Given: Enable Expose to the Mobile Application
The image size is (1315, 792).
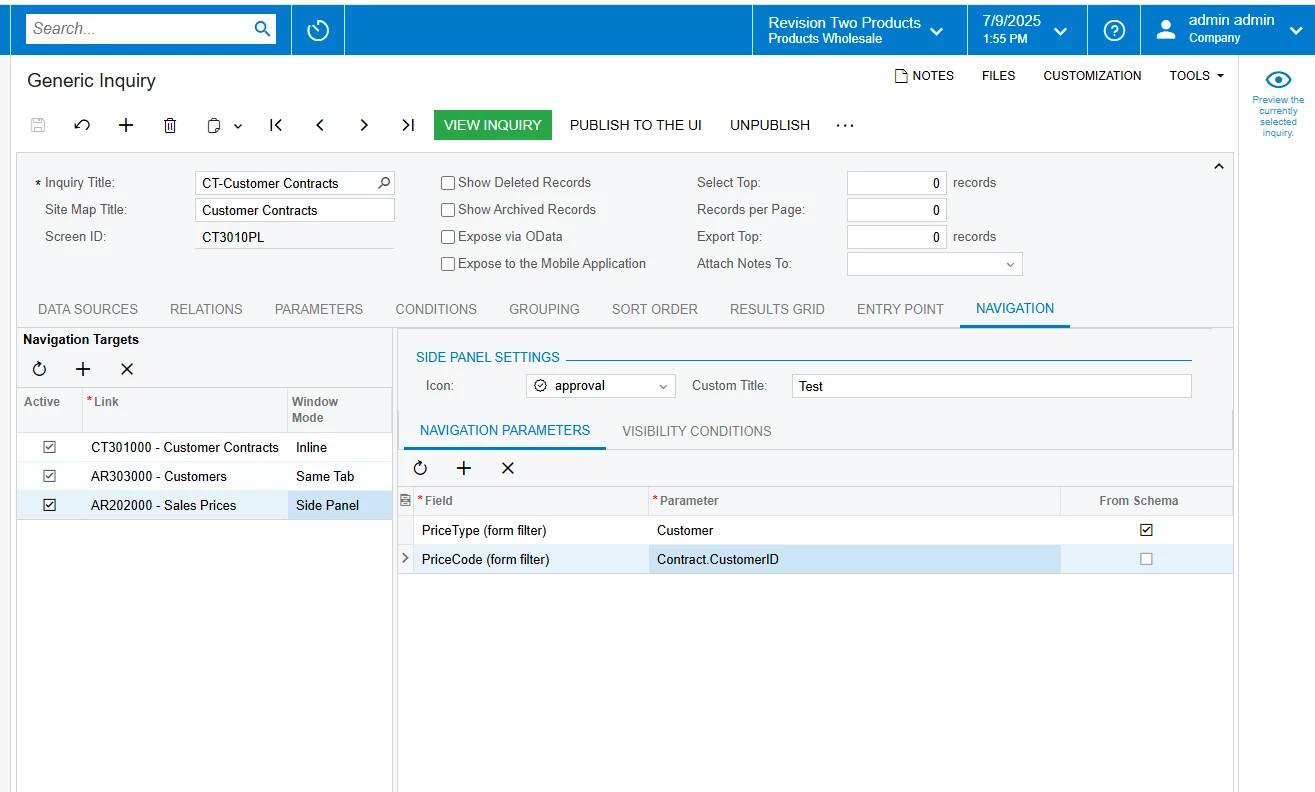Looking at the screenshot, I should pos(448,264).
